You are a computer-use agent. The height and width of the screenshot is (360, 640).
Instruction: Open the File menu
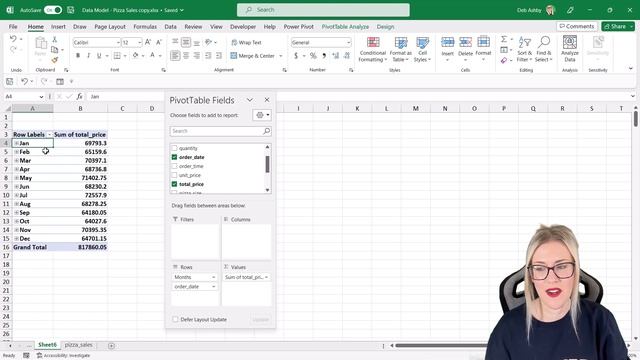[13, 27]
